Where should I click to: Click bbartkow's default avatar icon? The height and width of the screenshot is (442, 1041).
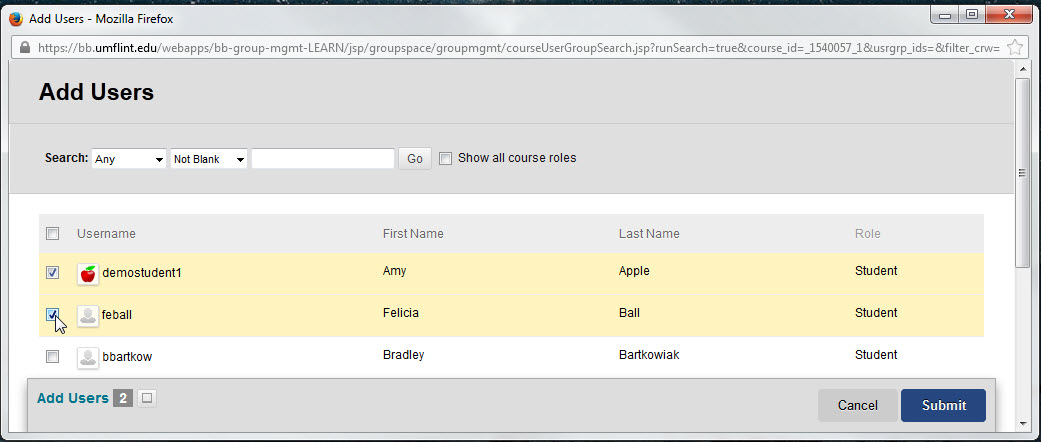(88, 358)
